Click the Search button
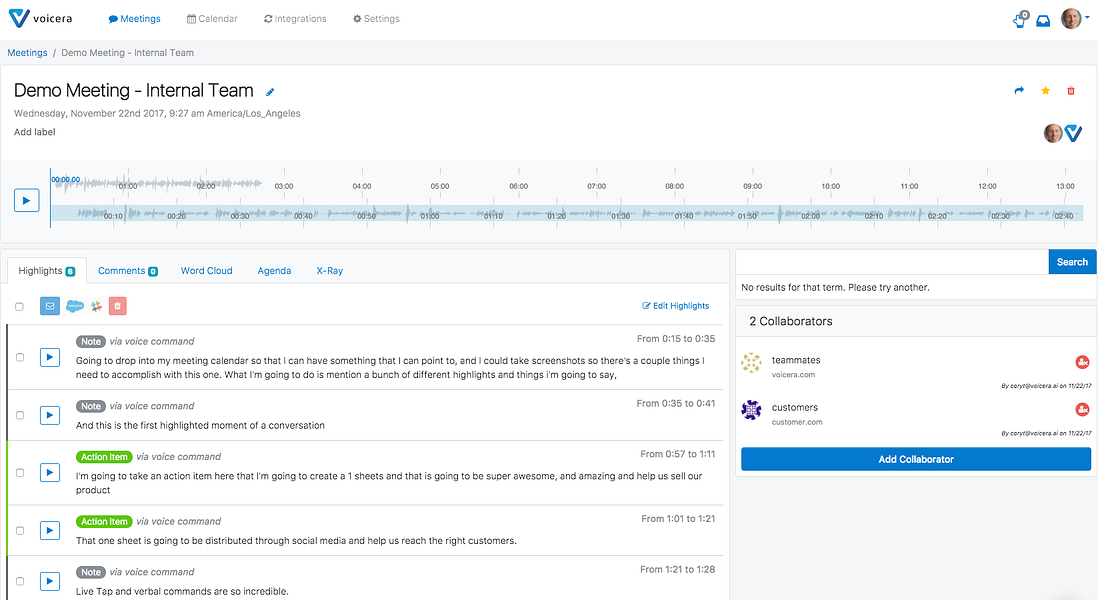1098x600 pixels. pos(1072,262)
